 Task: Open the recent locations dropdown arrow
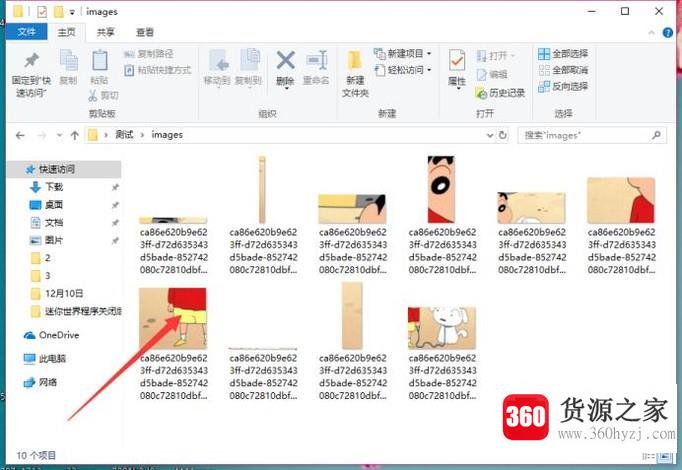point(60,136)
